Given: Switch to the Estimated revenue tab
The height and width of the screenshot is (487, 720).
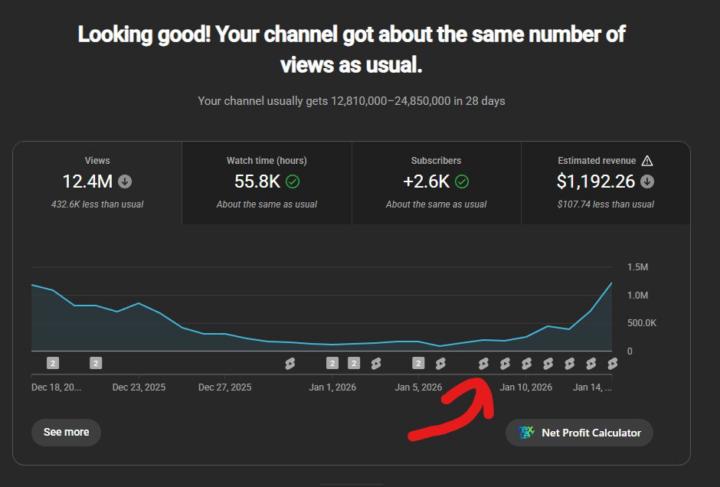Looking at the screenshot, I should click(x=606, y=183).
